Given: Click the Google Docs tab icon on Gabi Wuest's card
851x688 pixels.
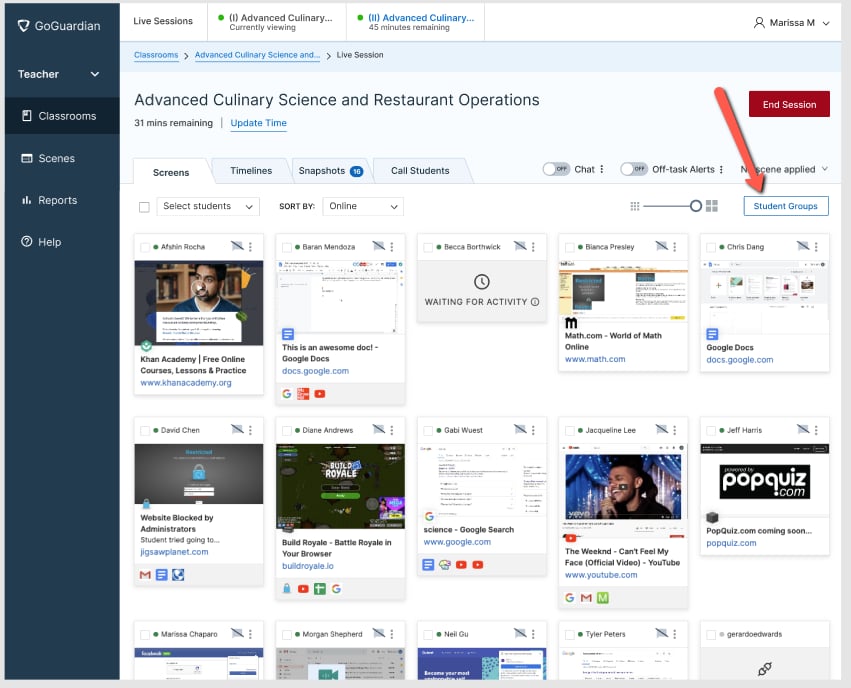Looking at the screenshot, I should click(428, 565).
